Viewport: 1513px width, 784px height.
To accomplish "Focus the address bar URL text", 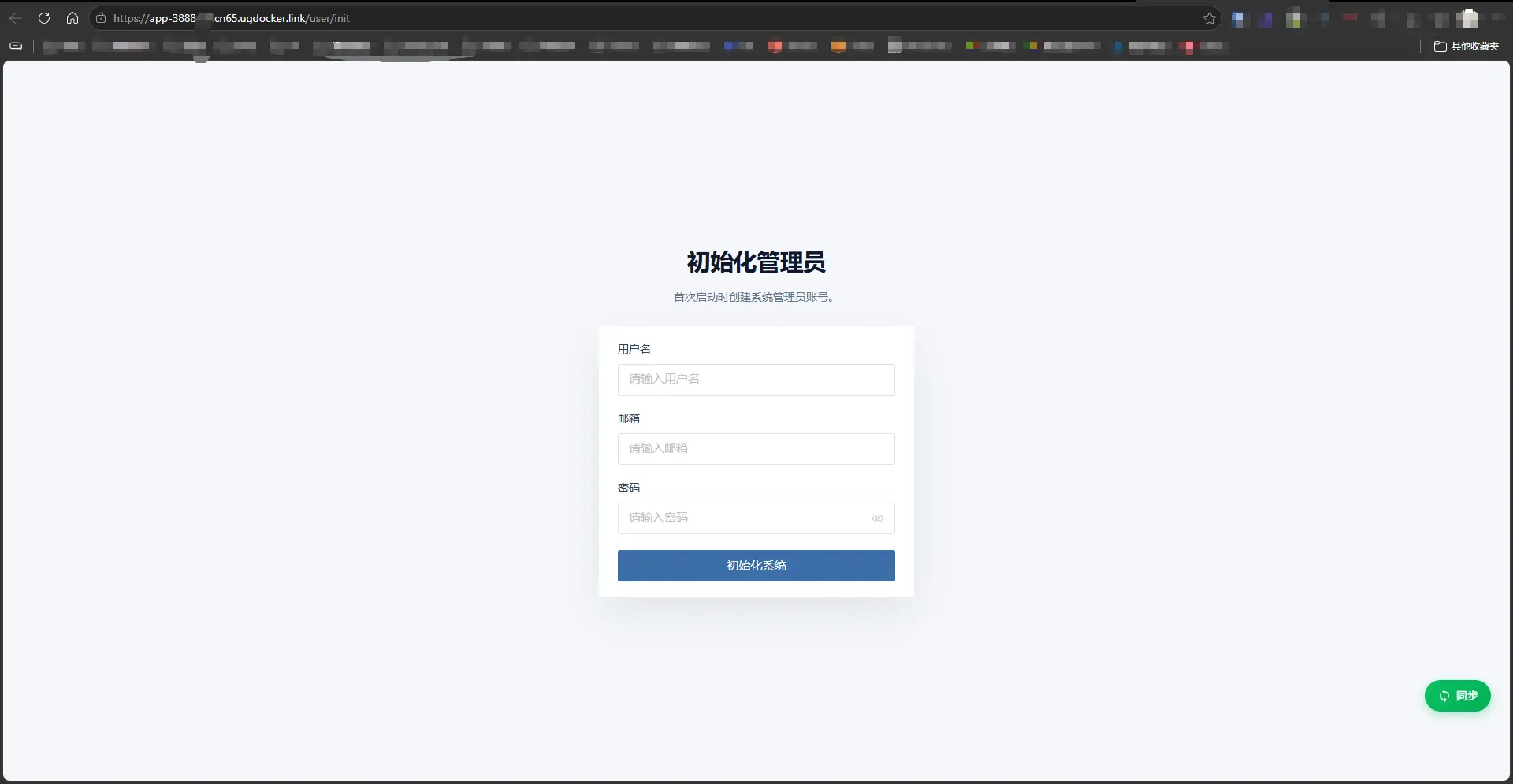I will point(232,18).
